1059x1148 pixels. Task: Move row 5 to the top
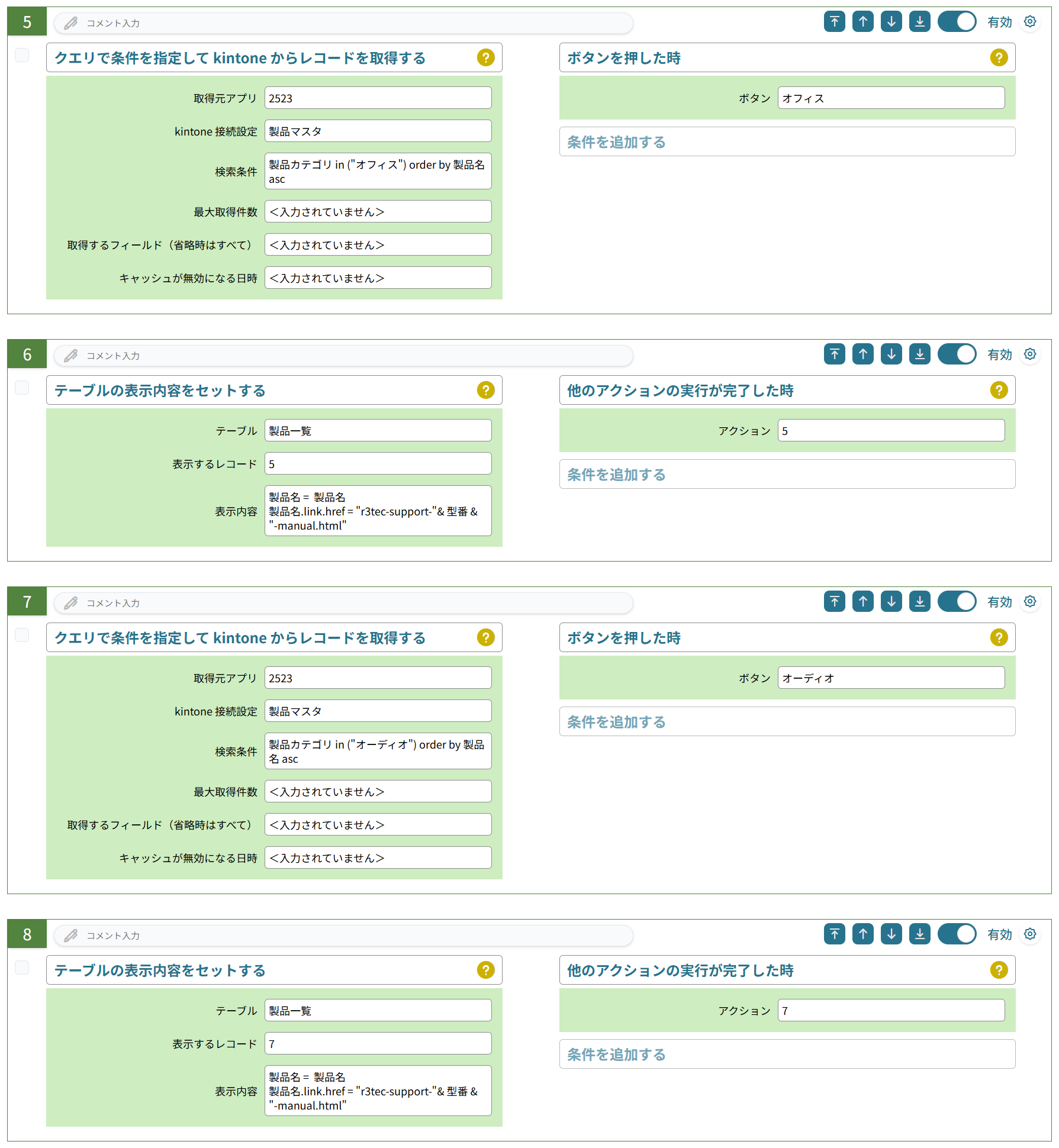point(834,22)
